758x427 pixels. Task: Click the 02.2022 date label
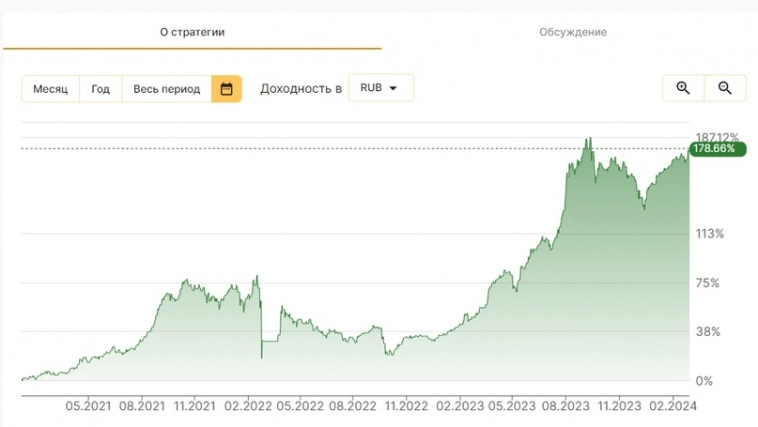[x=248, y=406]
